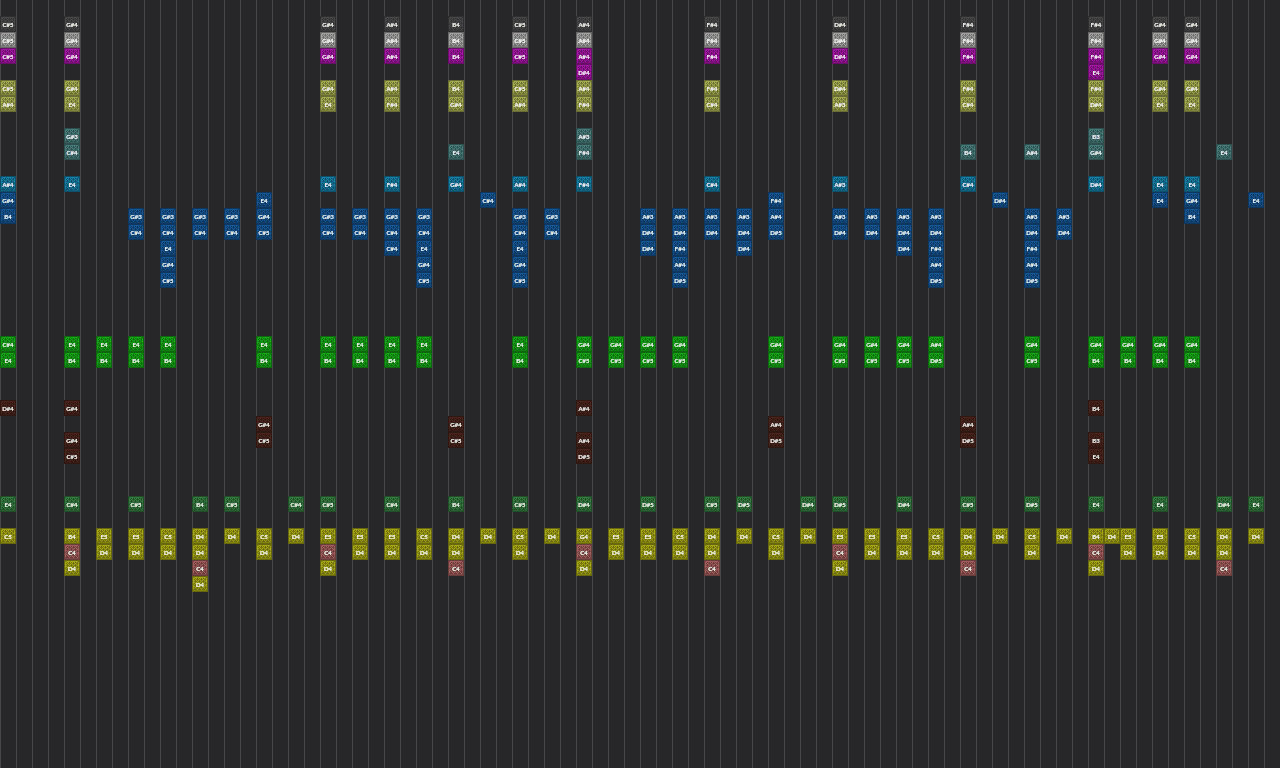Click the maroon A#4 note near screen center
Screen dimensions: 1280x768
tap(584, 408)
